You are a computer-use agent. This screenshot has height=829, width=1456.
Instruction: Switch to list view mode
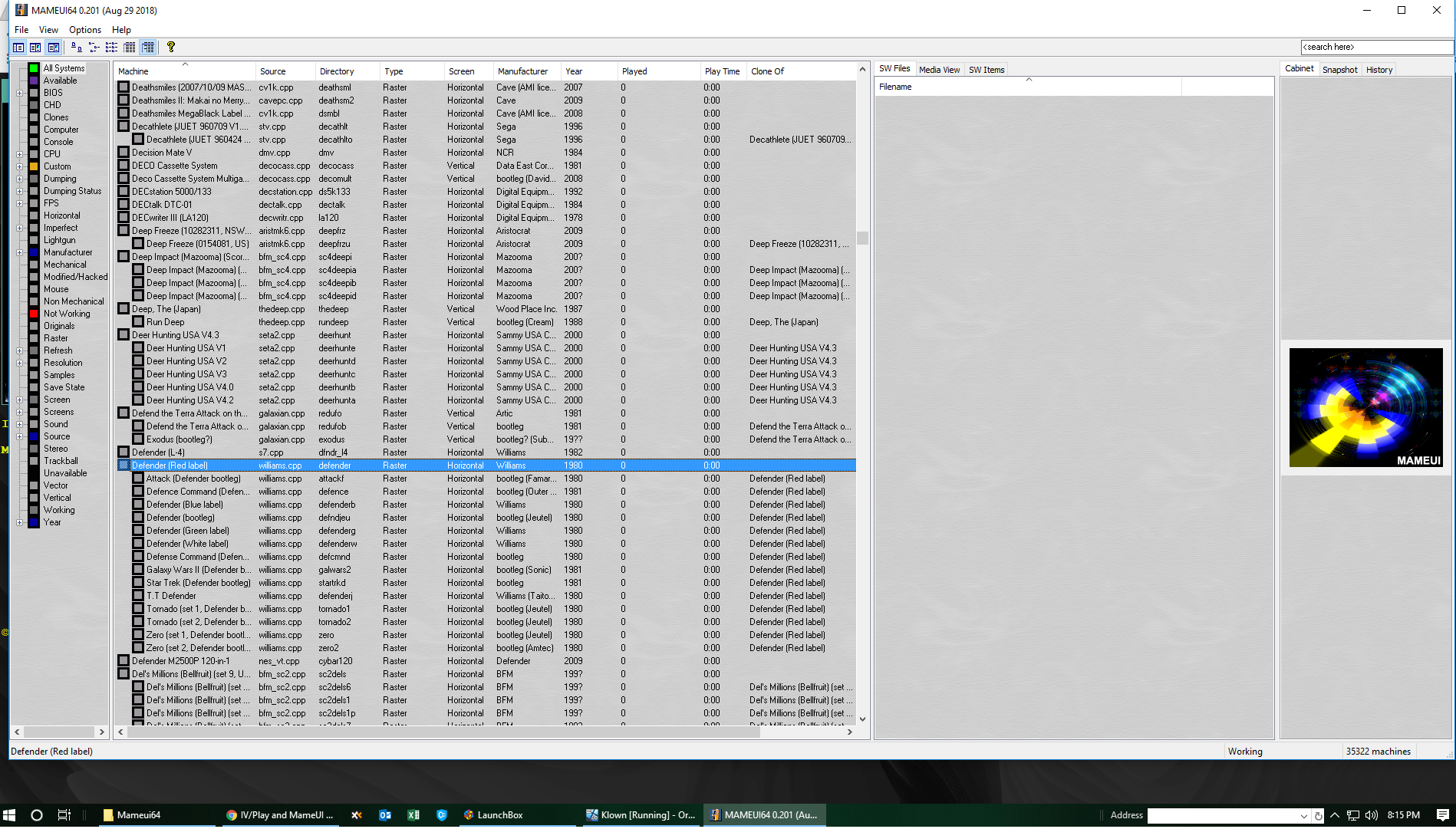(112, 48)
